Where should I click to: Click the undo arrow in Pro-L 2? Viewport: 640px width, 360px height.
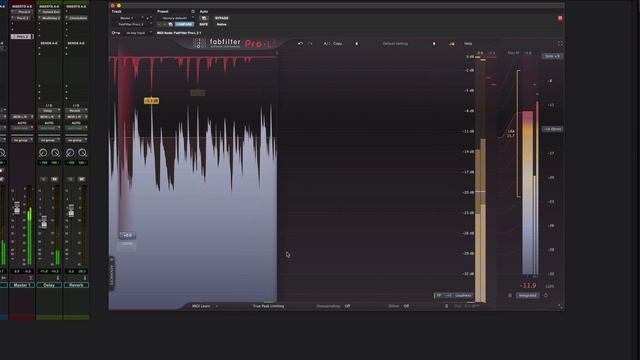pos(300,44)
